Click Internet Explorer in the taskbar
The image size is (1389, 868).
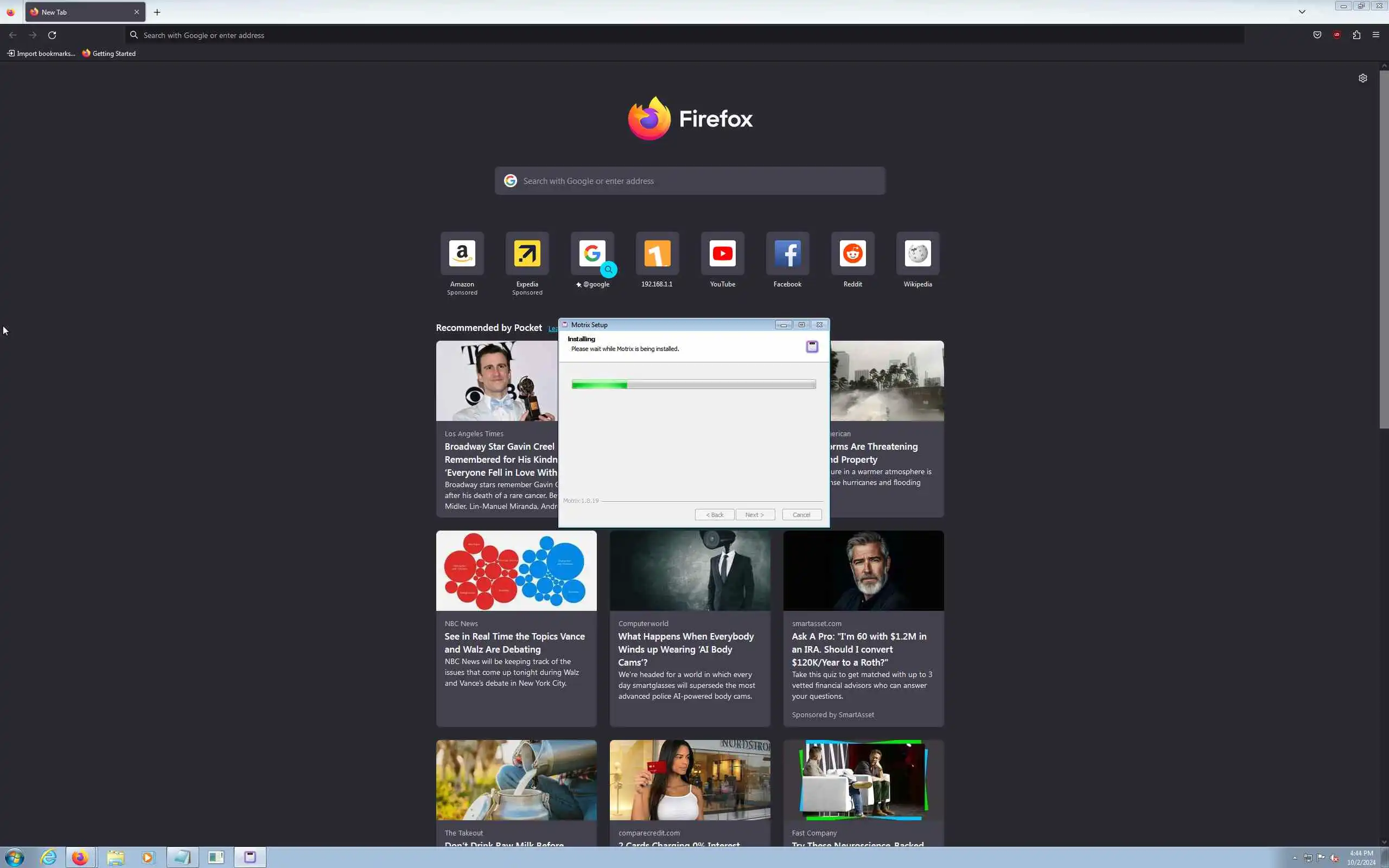(x=48, y=857)
